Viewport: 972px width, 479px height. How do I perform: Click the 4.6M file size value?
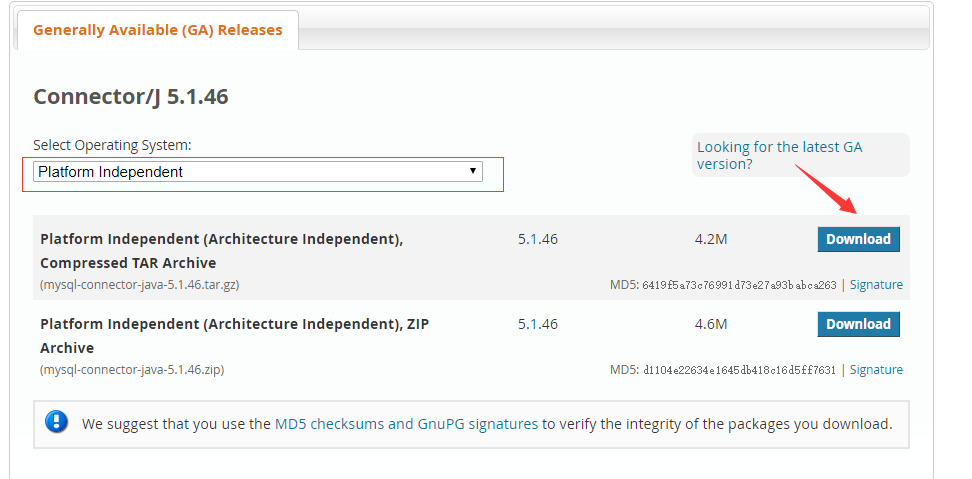(x=711, y=324)
